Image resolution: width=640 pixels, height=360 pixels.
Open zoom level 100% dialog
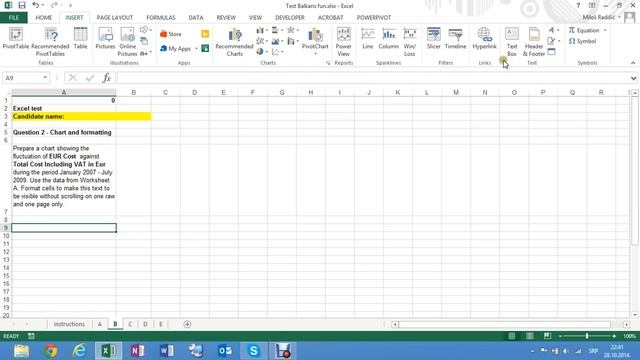pyautogui.click(x=629, y=336)
